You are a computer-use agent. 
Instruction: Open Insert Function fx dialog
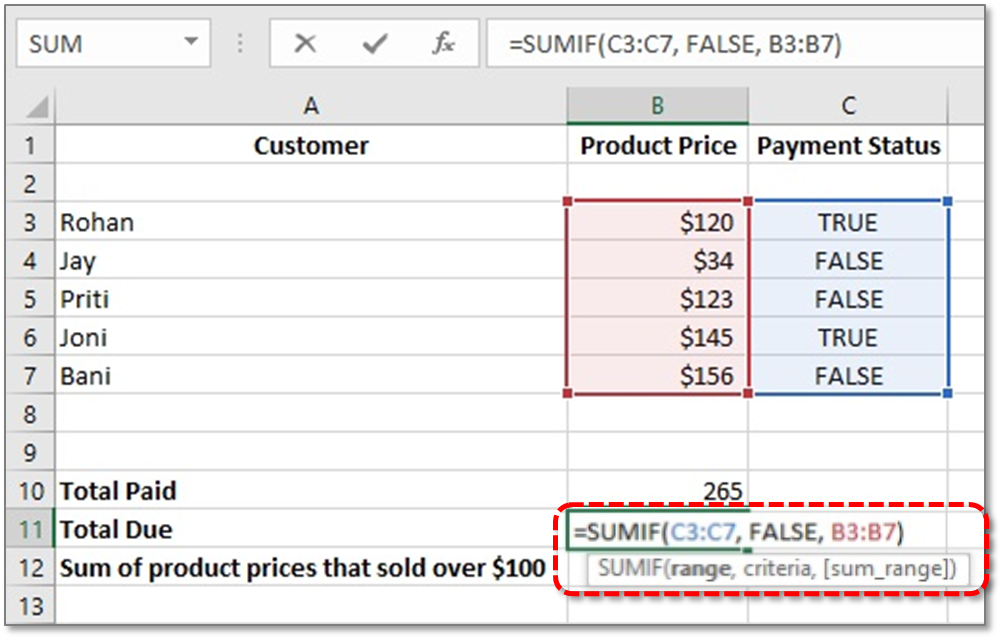(x=443, y=43)
